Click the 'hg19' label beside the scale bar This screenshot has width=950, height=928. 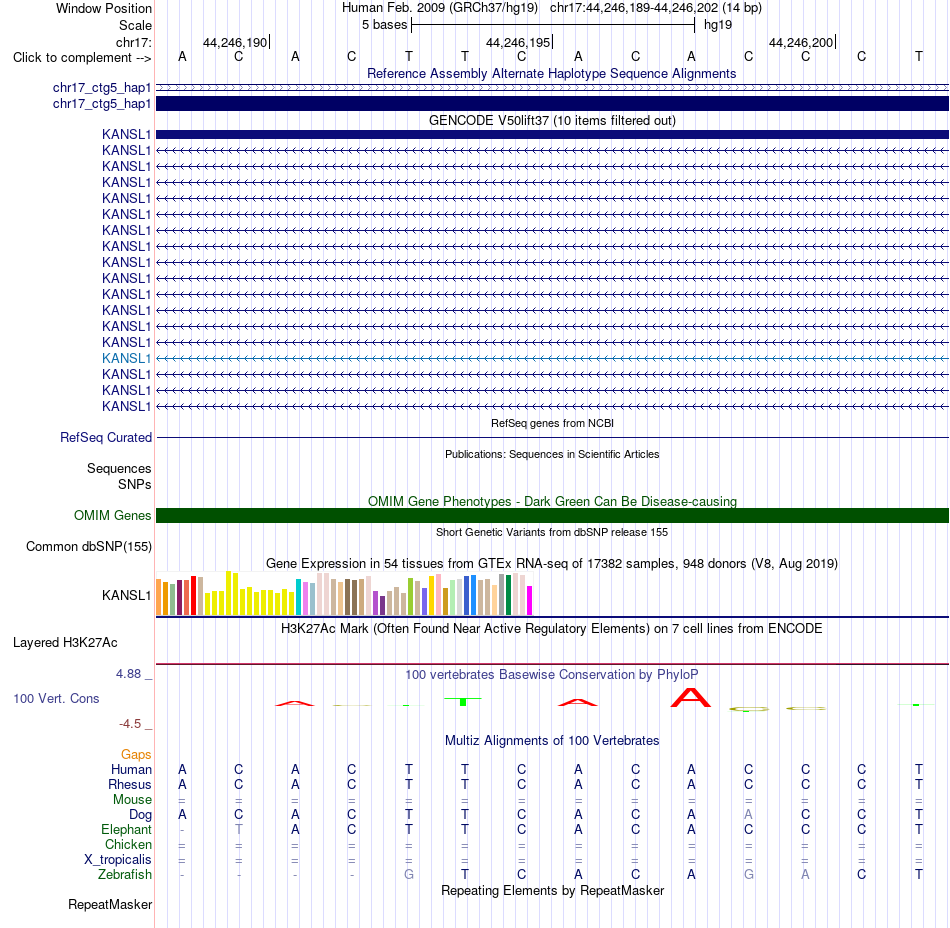click(718, 25)
